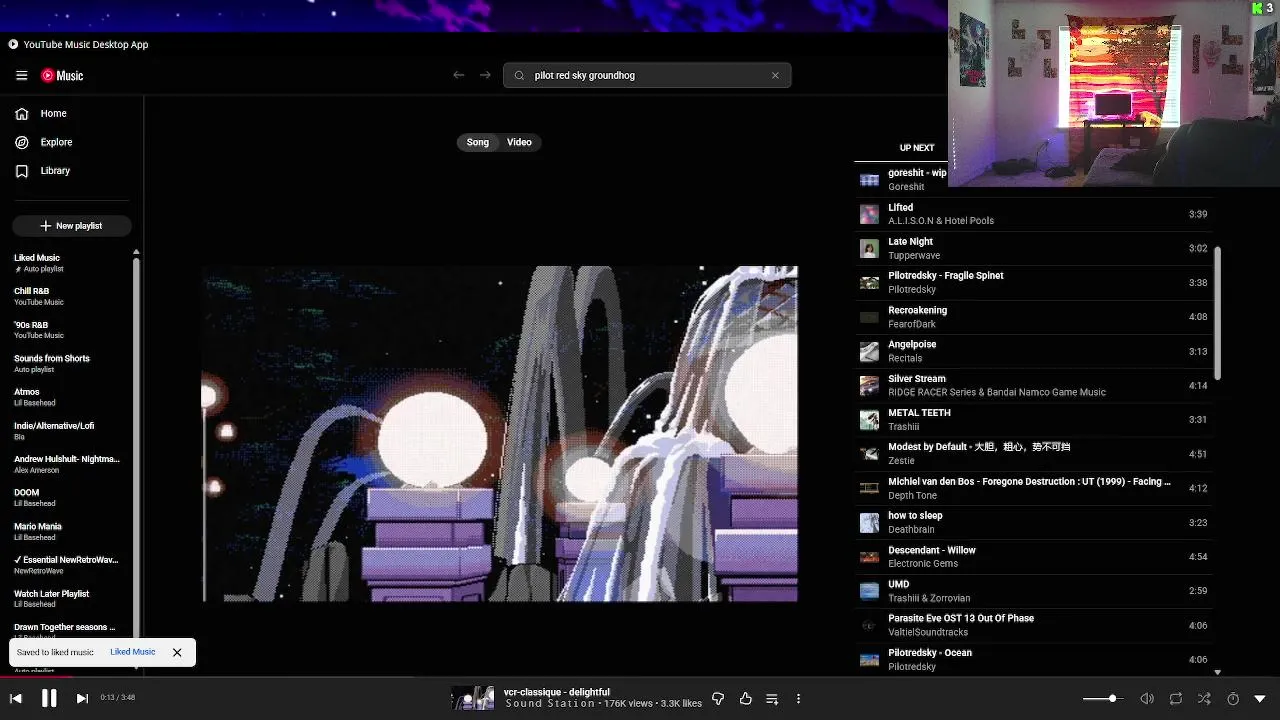1280x720 pixels.
Task: Play Pilotredsky - Fragile Spinet in queue
Action: click(1034, 283)
